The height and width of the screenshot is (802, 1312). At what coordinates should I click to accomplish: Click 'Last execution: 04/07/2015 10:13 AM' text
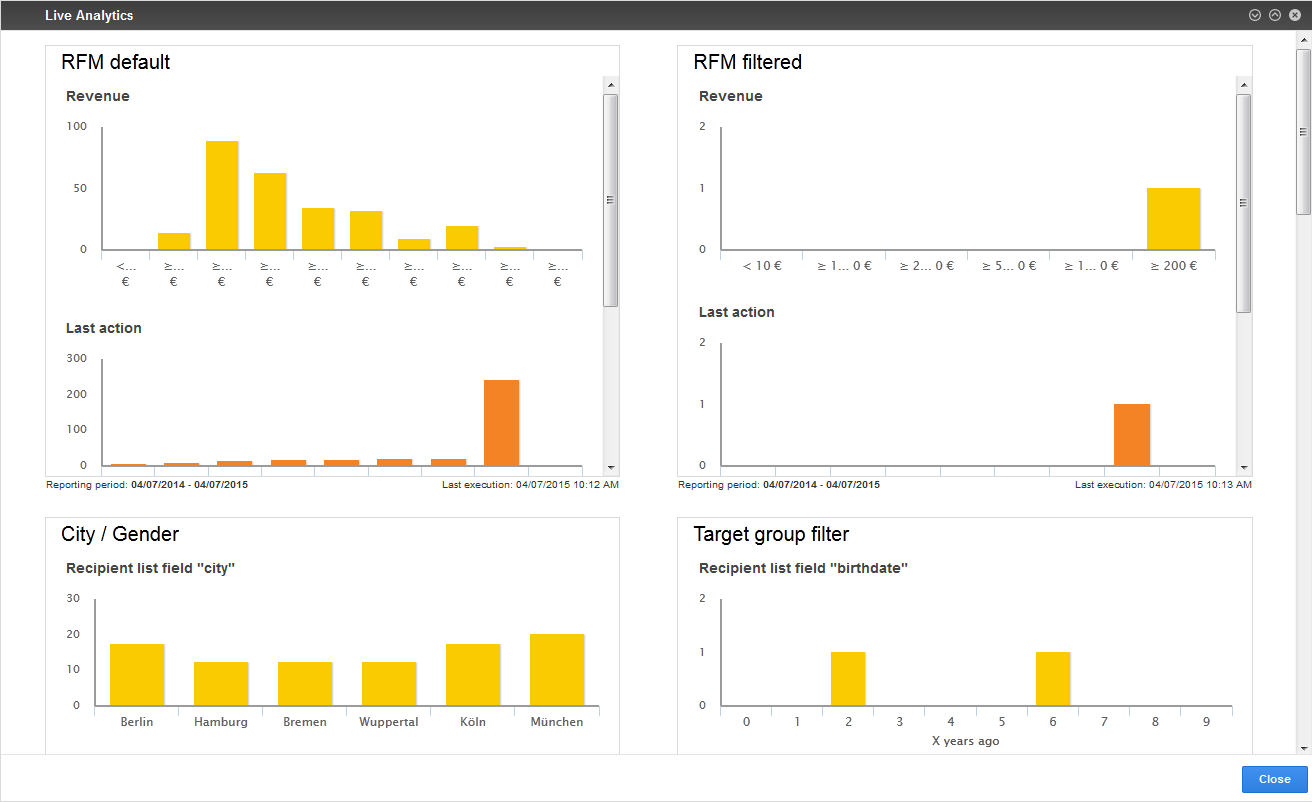[x=1163, y=485]
